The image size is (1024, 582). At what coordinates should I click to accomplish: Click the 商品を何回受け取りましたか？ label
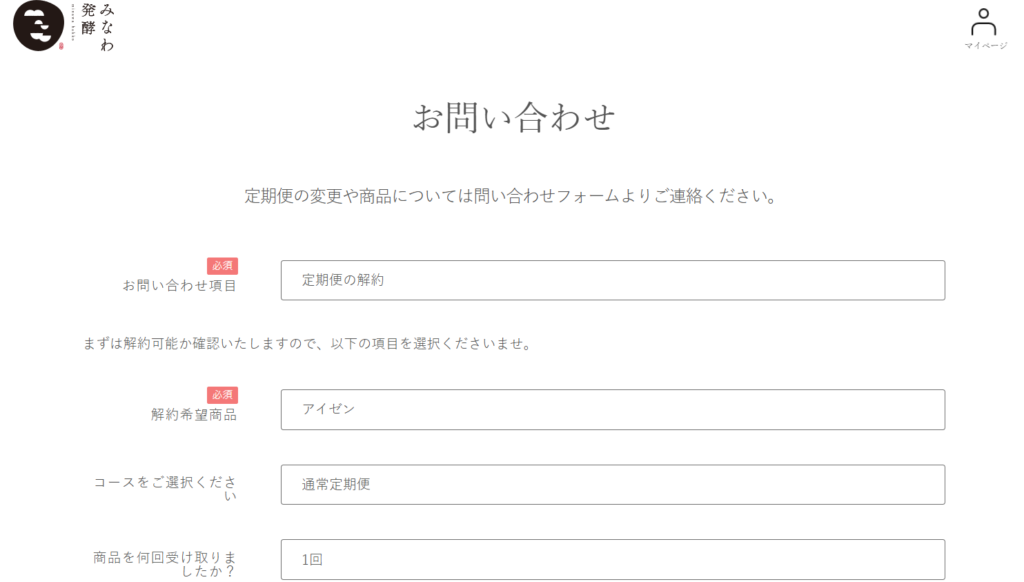coord(165,564)
